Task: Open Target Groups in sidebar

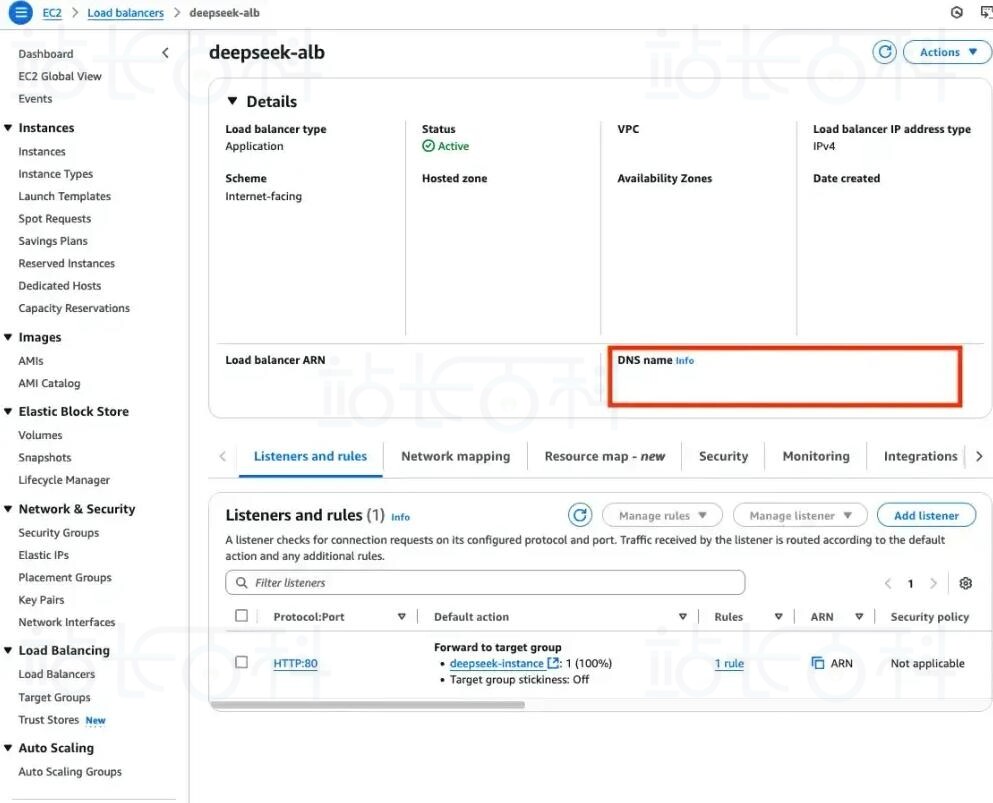Action: click(54, 697)
